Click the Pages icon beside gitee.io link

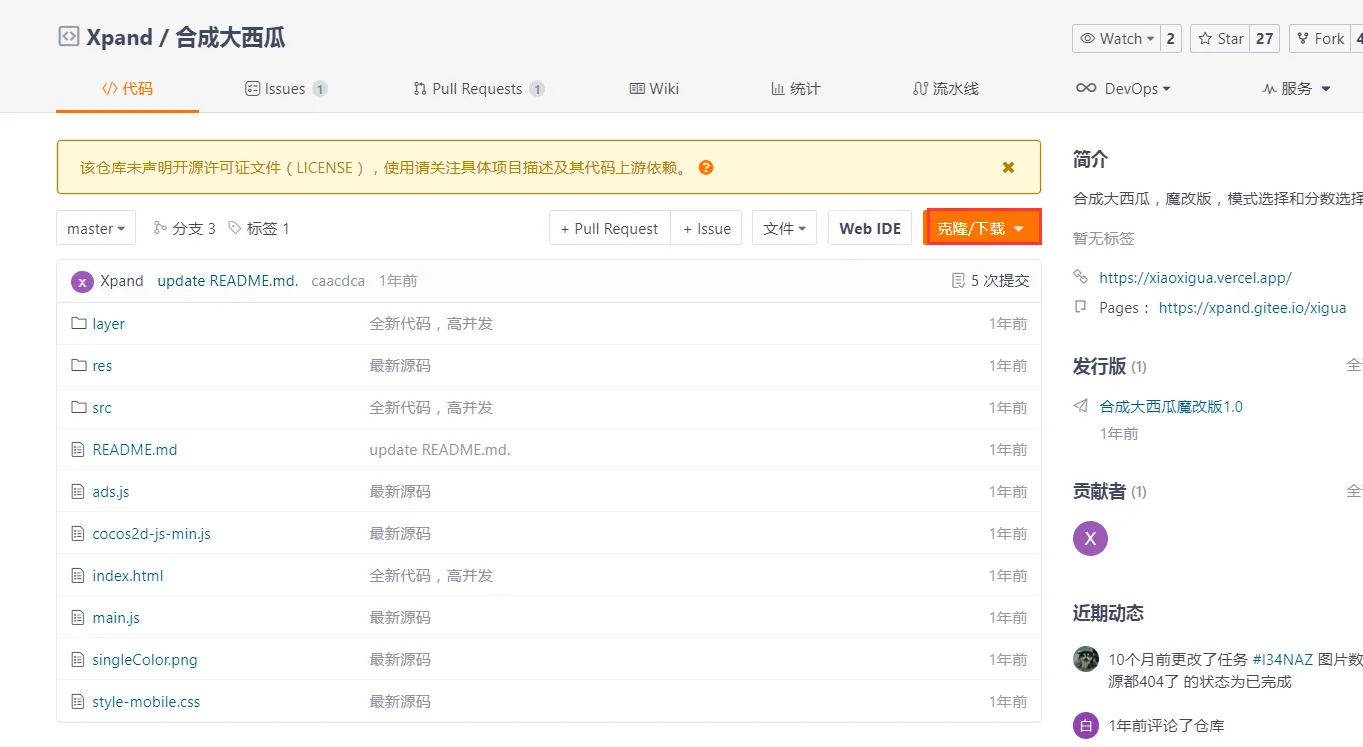click(1080, 307)
